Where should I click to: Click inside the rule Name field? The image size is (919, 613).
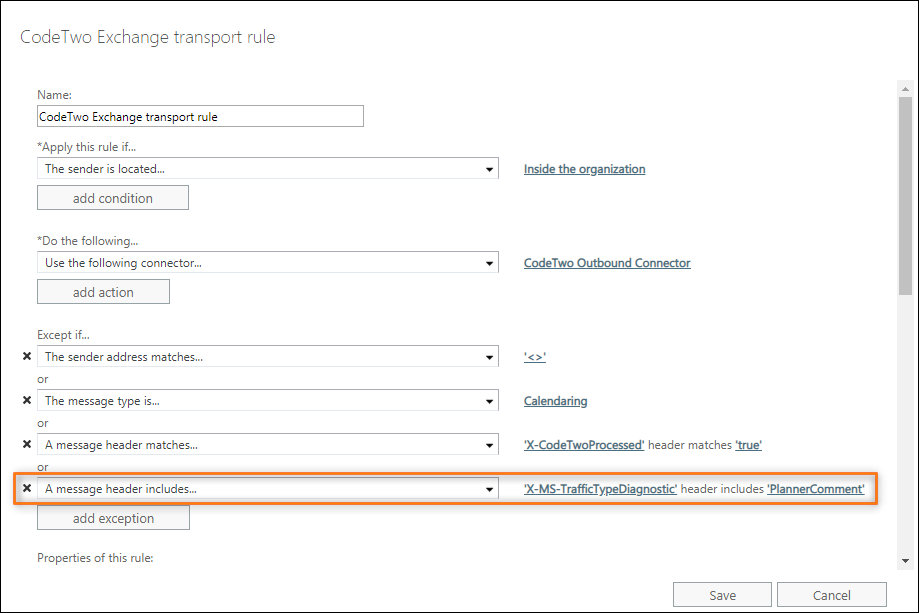[x=200, y=116]
